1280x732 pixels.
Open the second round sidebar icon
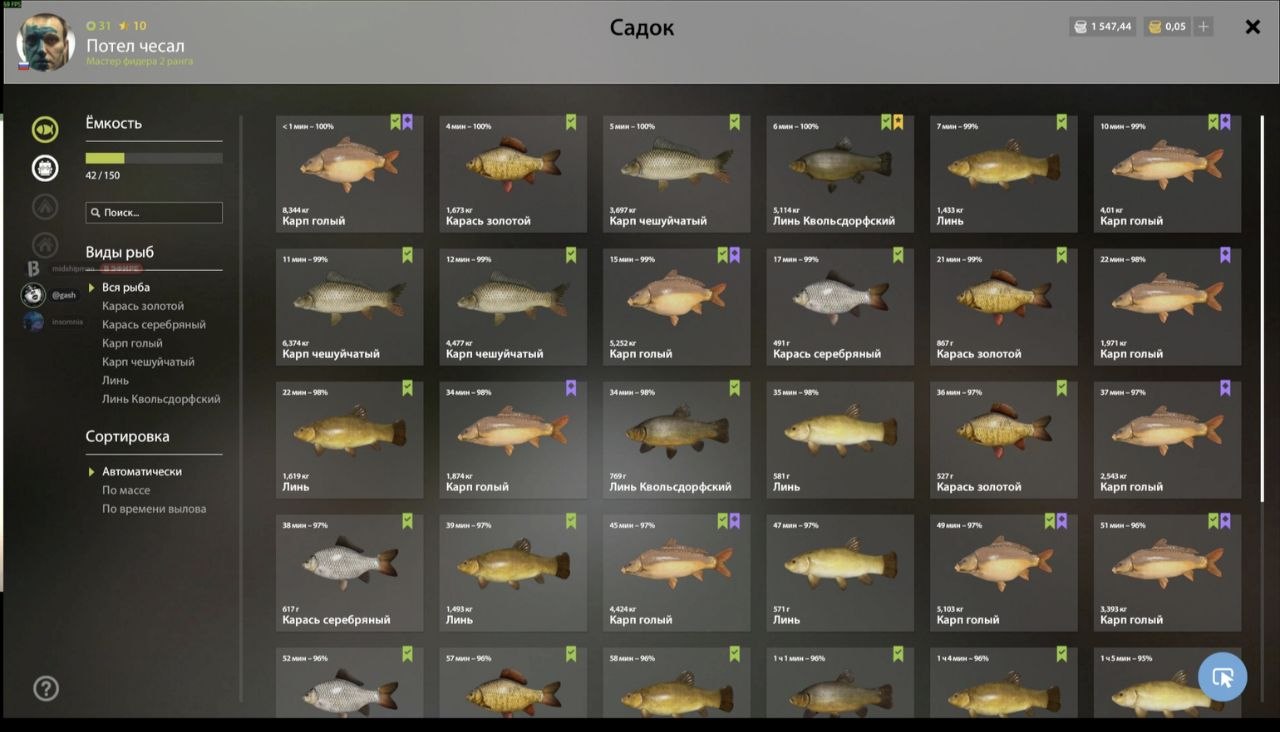pos(45,168)
